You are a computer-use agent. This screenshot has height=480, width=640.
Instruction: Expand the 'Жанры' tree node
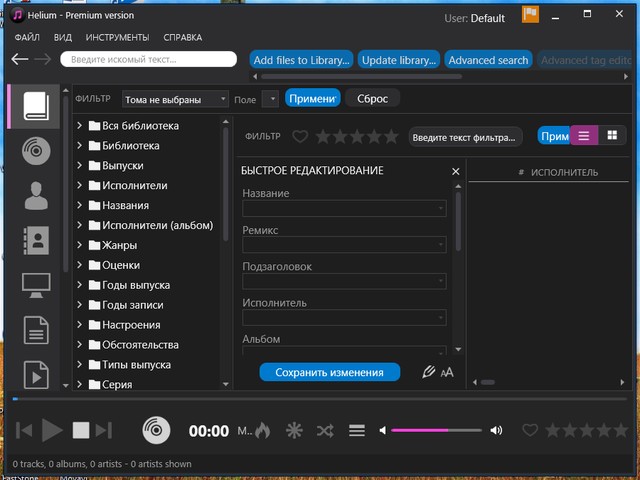(80, 245)
